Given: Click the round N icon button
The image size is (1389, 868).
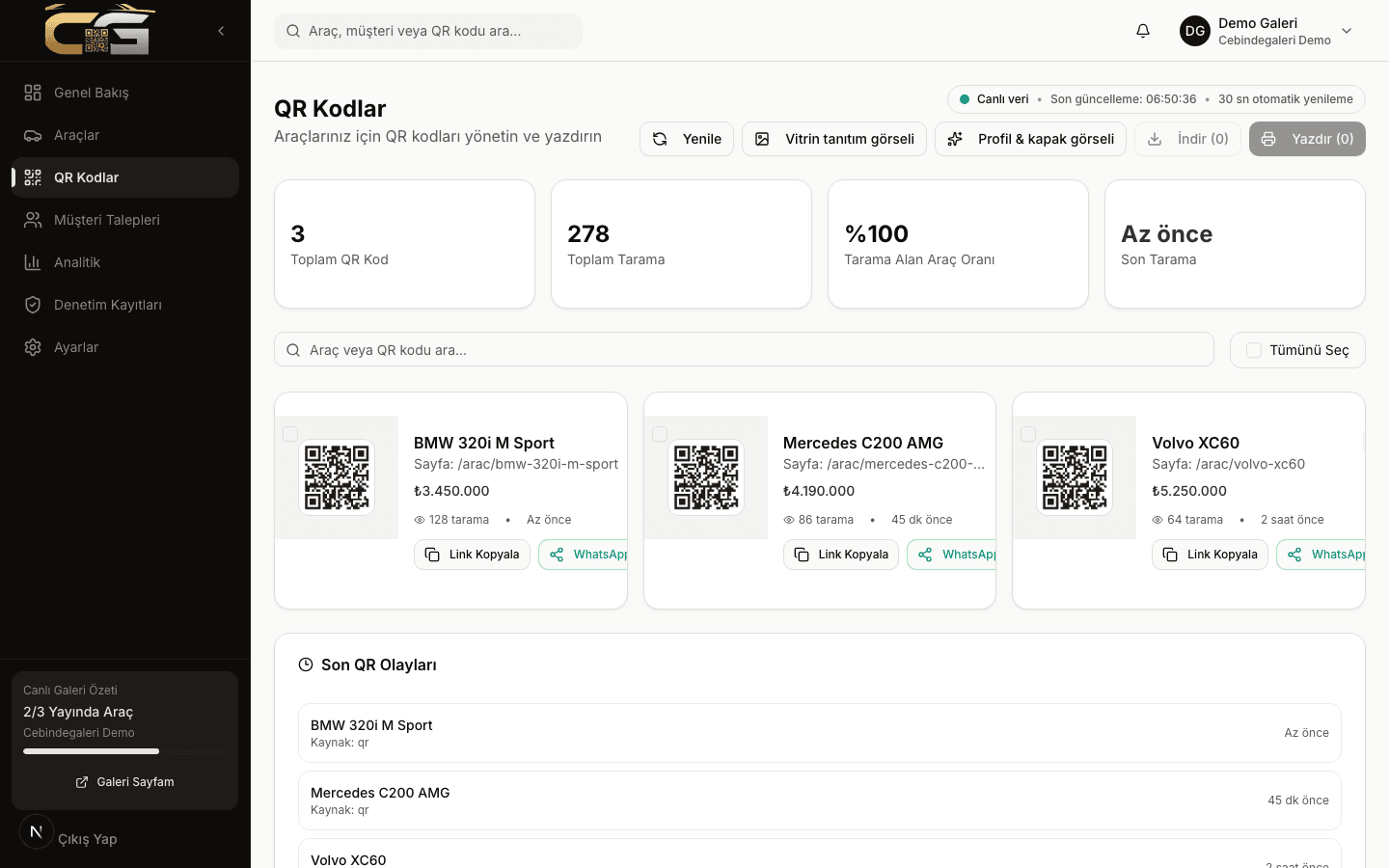Looking at the screenshot, I should [x=37, y=831].
